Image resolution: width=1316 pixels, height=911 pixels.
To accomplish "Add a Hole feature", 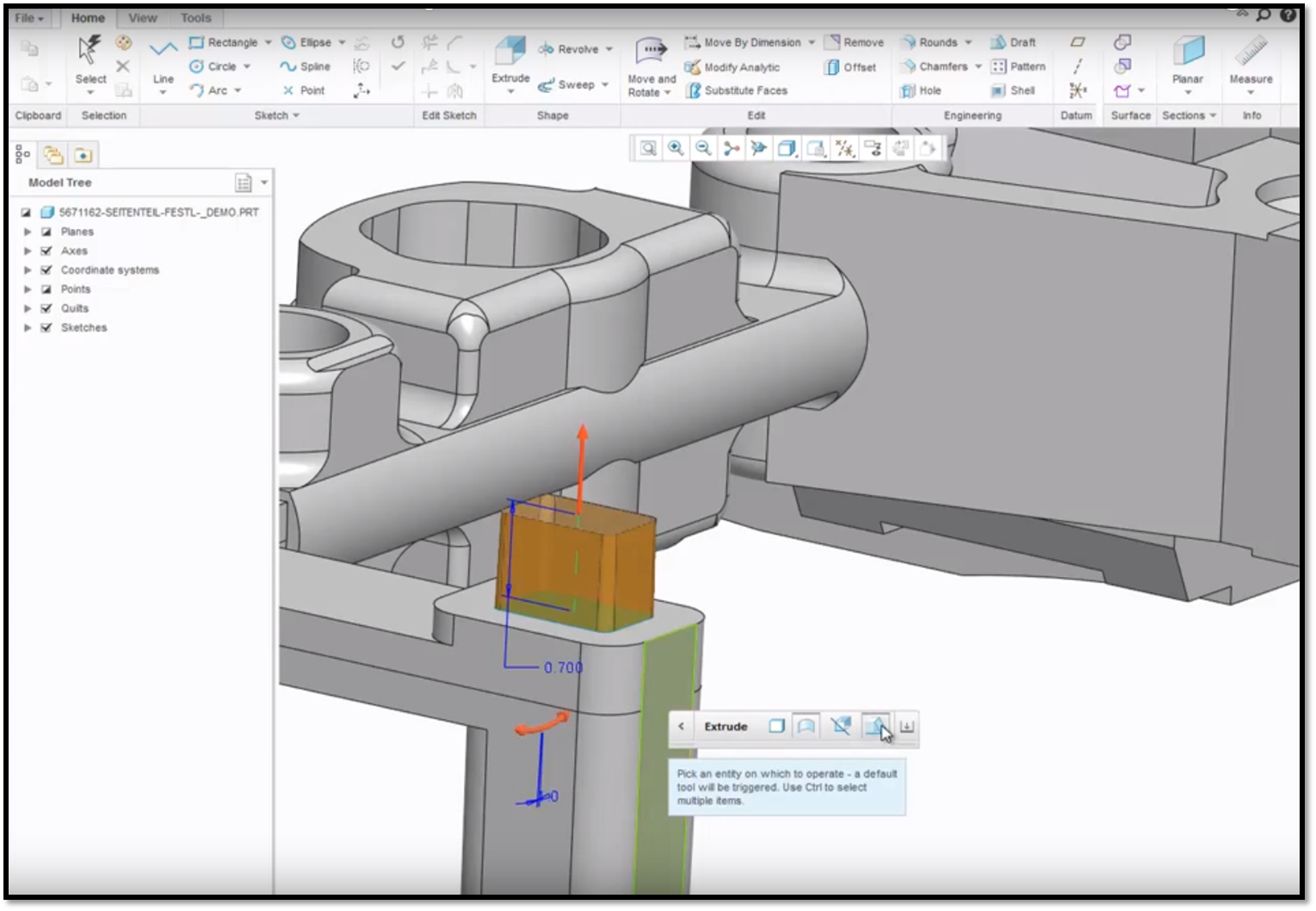I will point(921,90).
